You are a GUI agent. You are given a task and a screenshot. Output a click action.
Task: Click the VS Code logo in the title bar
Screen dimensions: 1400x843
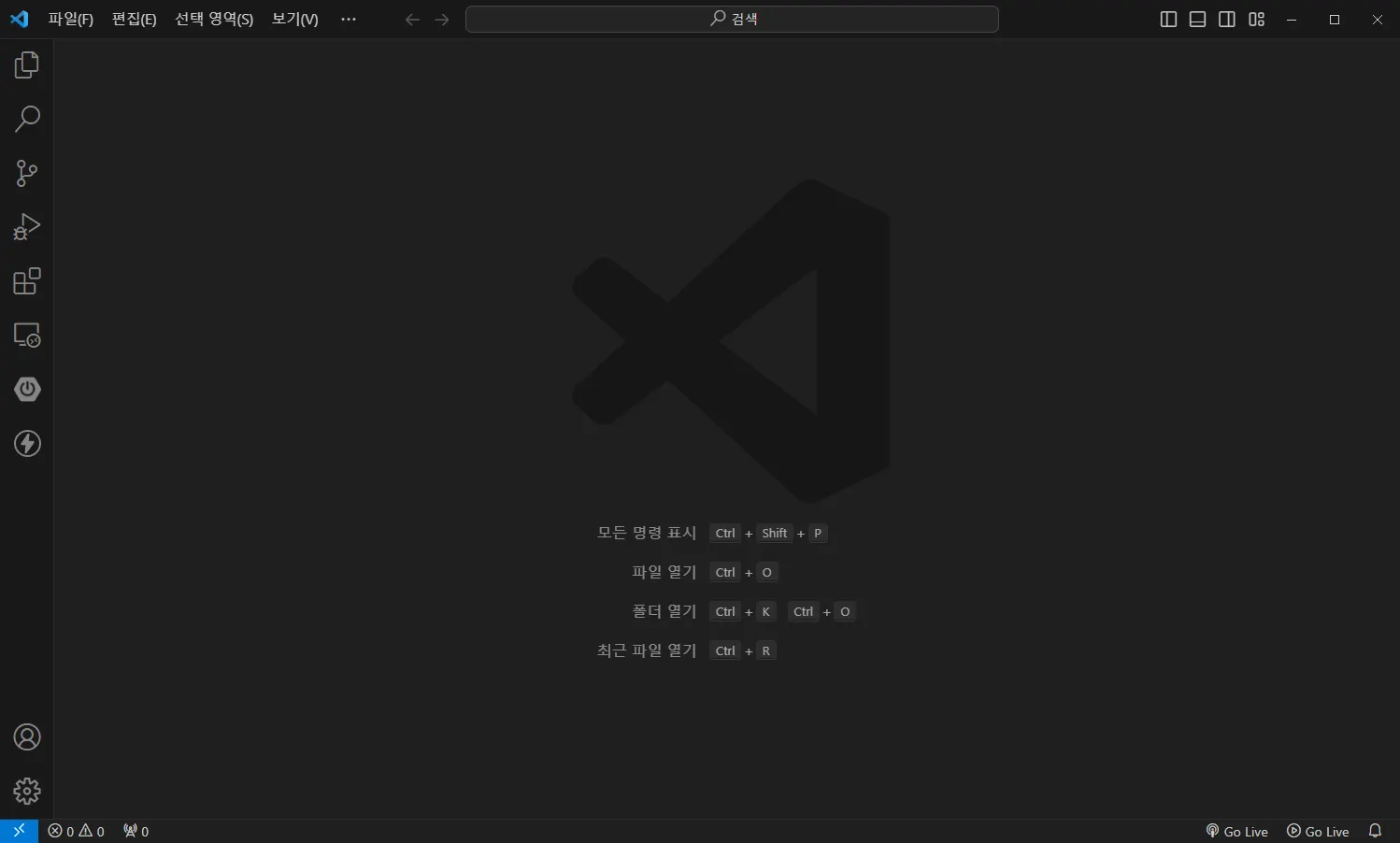20,19
